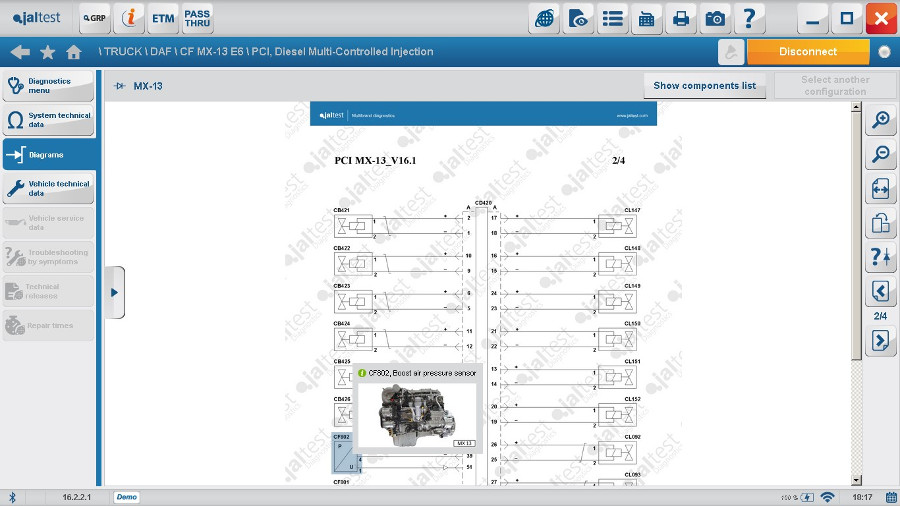Take a screenshot with camera icon
The width and height of the screenshot is (900, 506).
click(715, 18)
